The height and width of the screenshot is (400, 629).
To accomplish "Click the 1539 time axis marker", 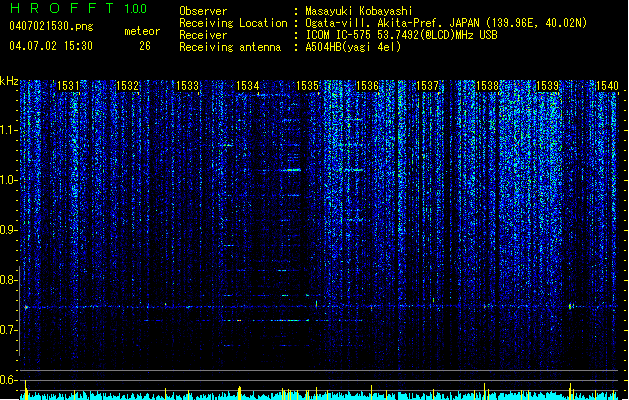I will pos(548,86).
